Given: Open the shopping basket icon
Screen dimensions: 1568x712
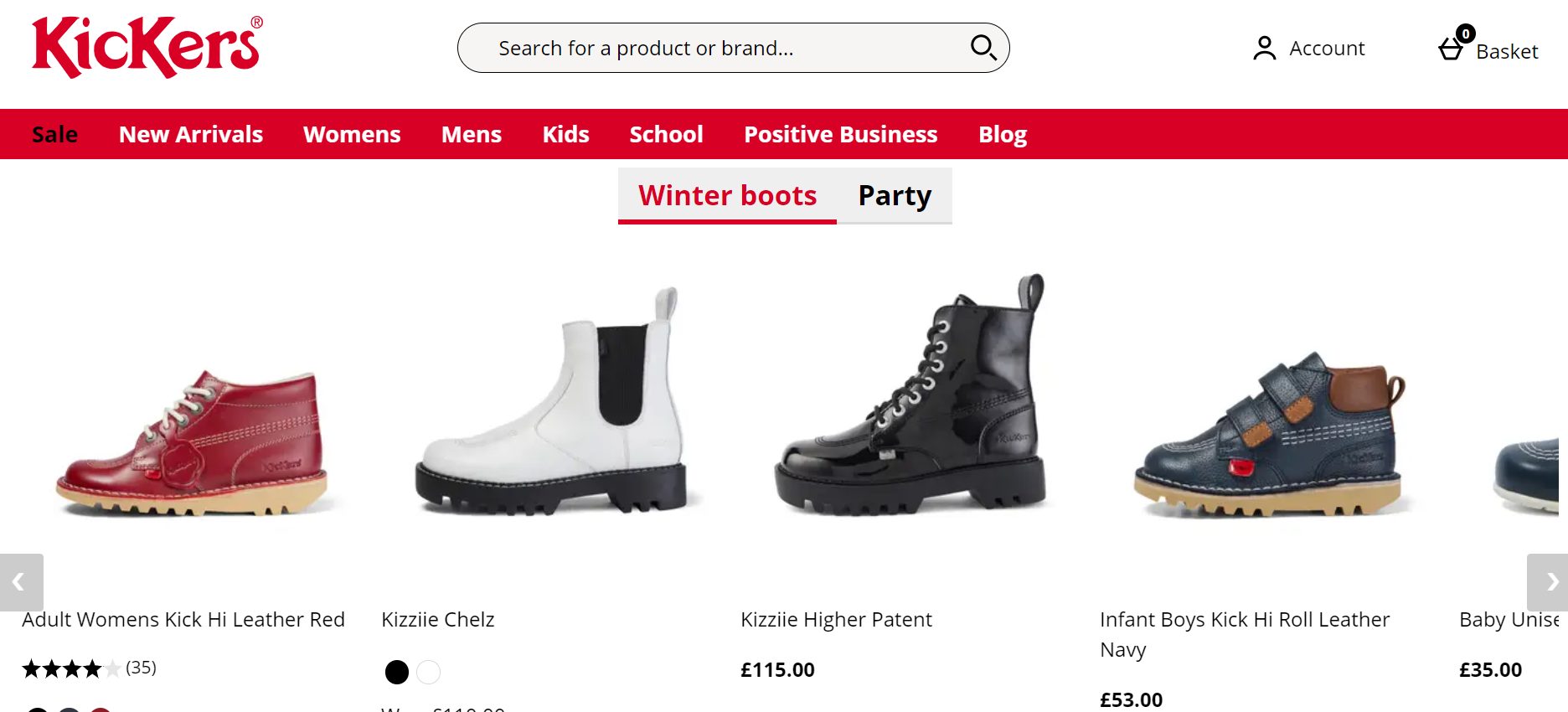Looking at the screenshot, I should (1452, 49).
